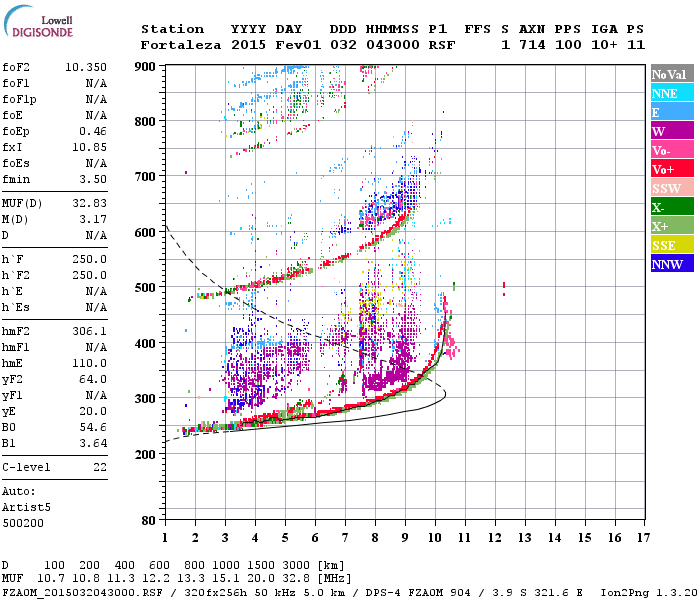The height and width of the screenshot is (600, 700).
Task: Click the 10 MHz frequency axis label
Action: [x=435, y=538]
